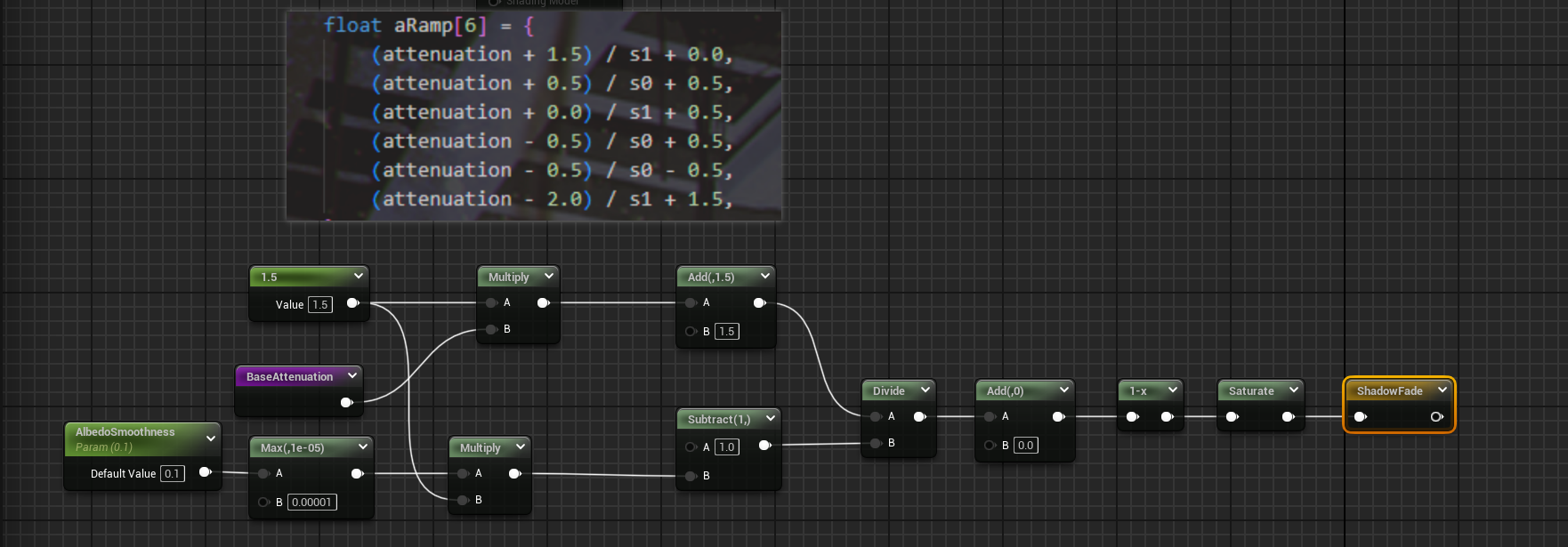Click input pin B on the Divide node
Viewport: 1568px width, 547px height.
(x=877, y=443)
